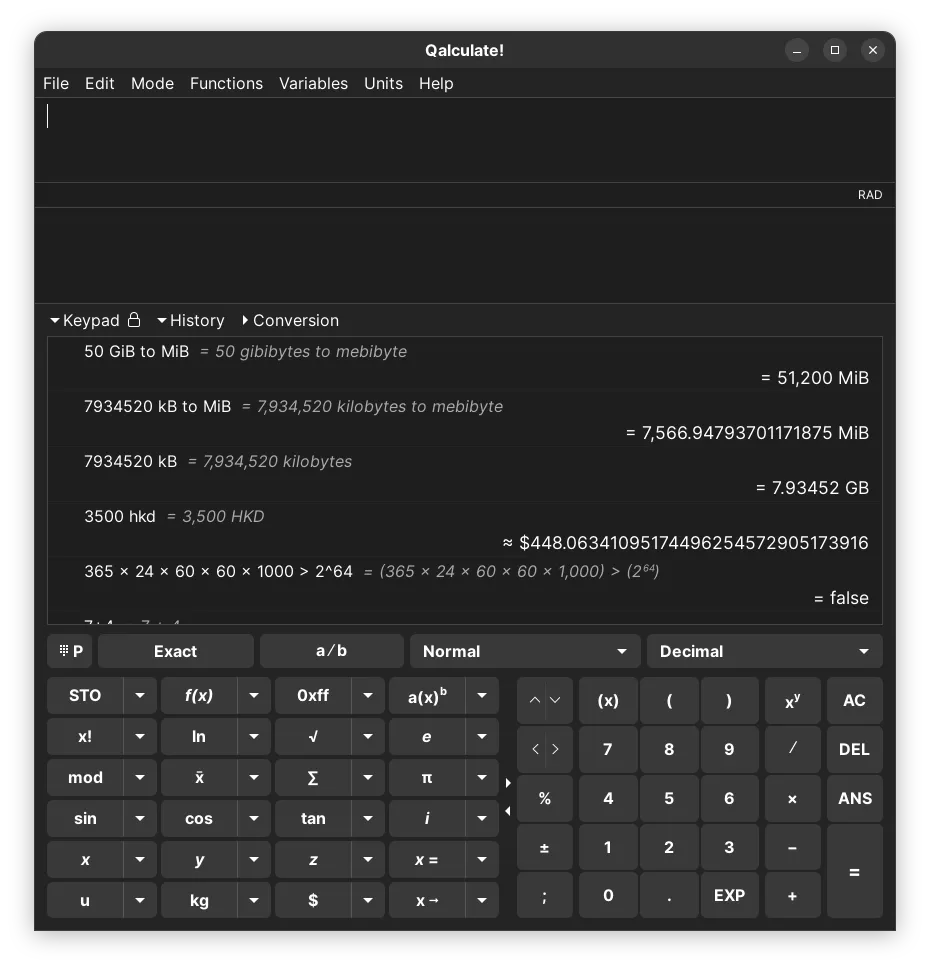
Task: Click the division / key
Action: (792, 749)
